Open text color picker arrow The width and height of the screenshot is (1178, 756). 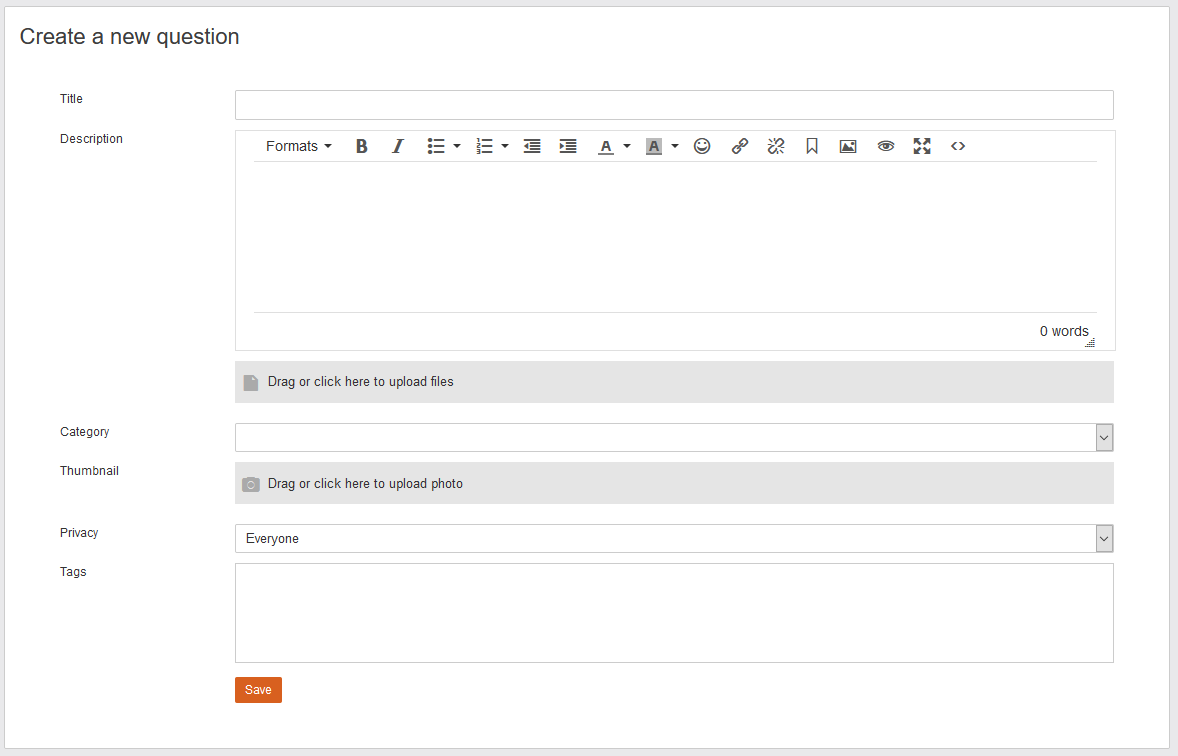pyautogui.click(x=627, y=146)
